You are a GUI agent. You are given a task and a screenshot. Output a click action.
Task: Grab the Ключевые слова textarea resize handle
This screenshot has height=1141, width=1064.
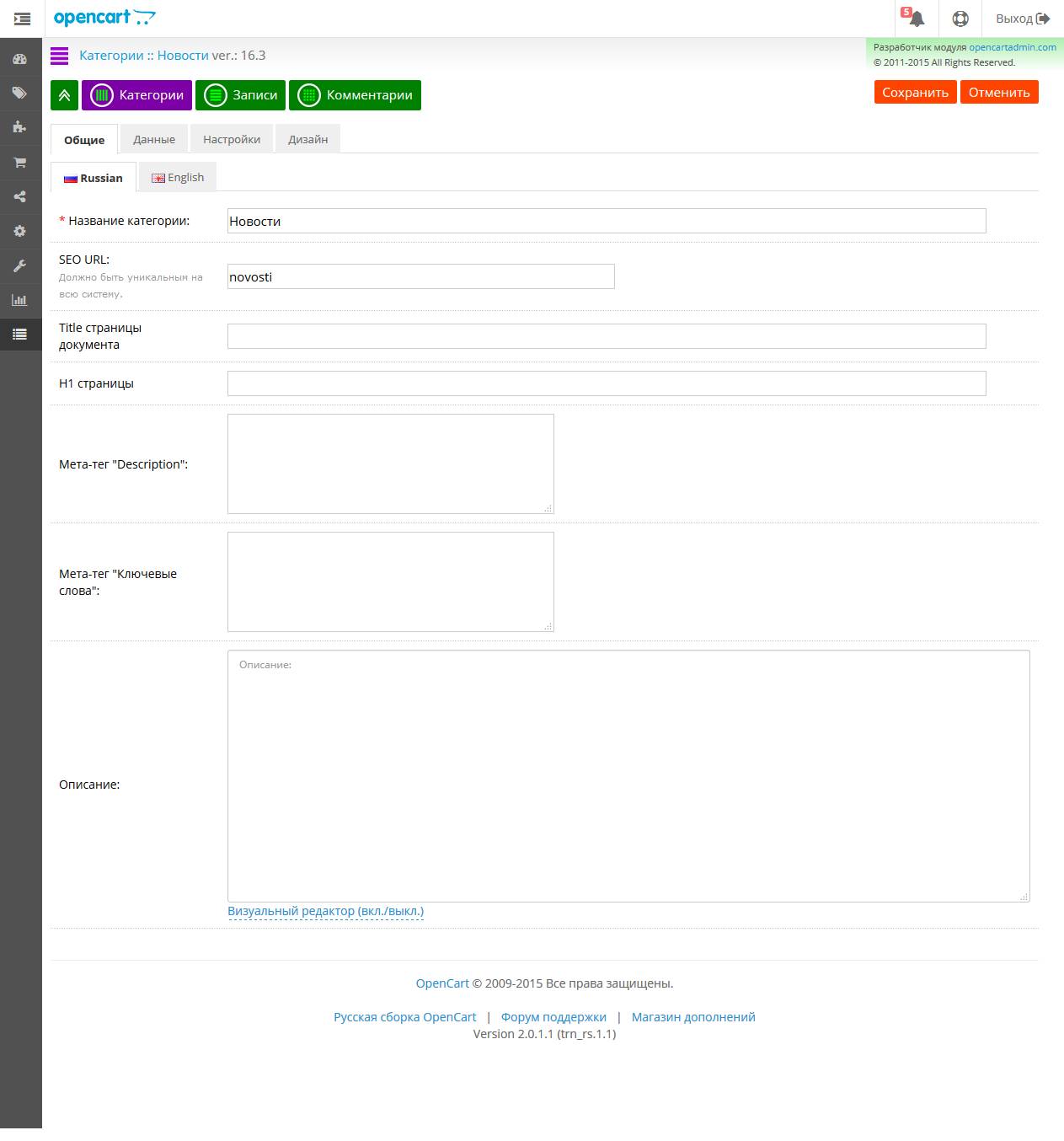point(548,626)
